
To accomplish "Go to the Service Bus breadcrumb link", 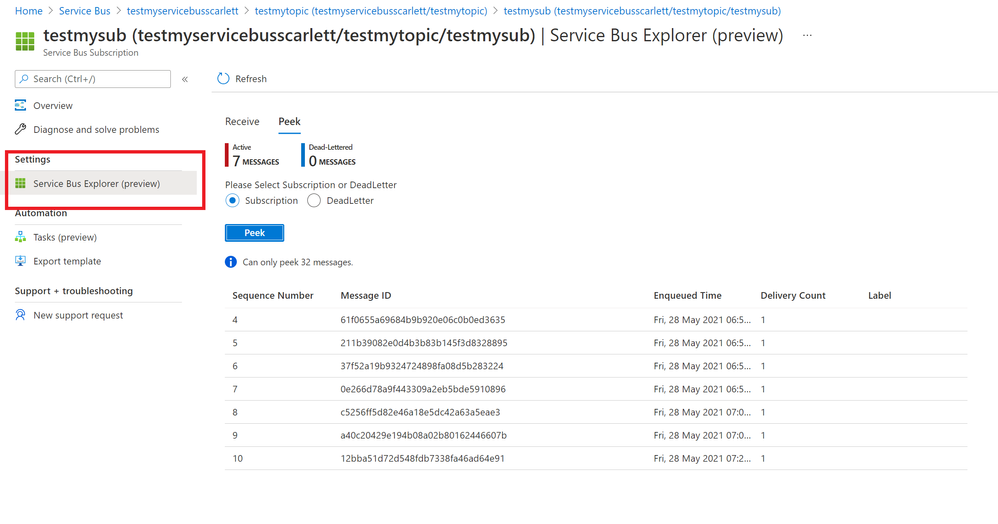I will click(x=84, y=11).
